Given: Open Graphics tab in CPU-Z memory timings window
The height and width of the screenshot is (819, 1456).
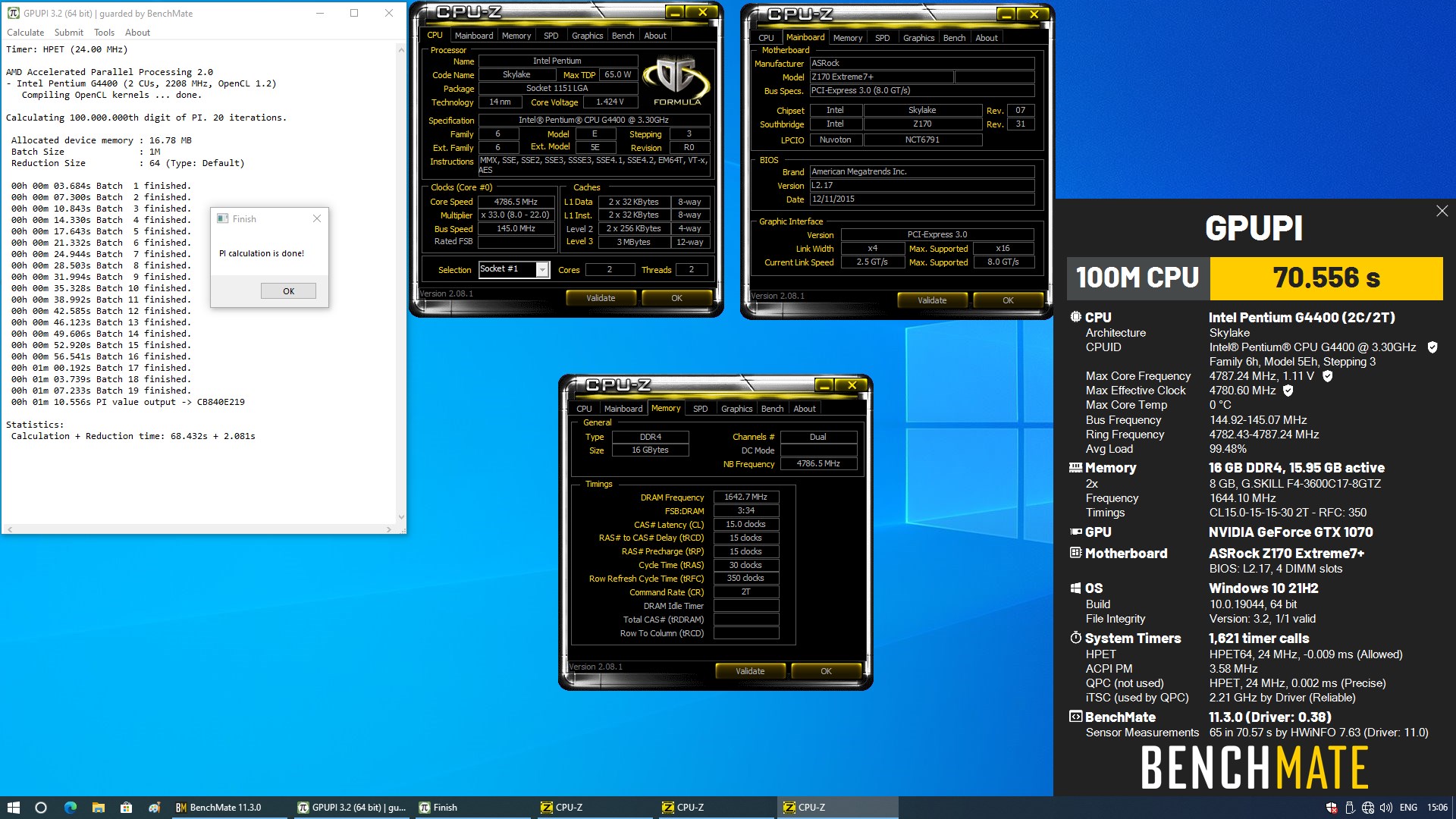Looking at the screenshot, I should click(736, 409).
